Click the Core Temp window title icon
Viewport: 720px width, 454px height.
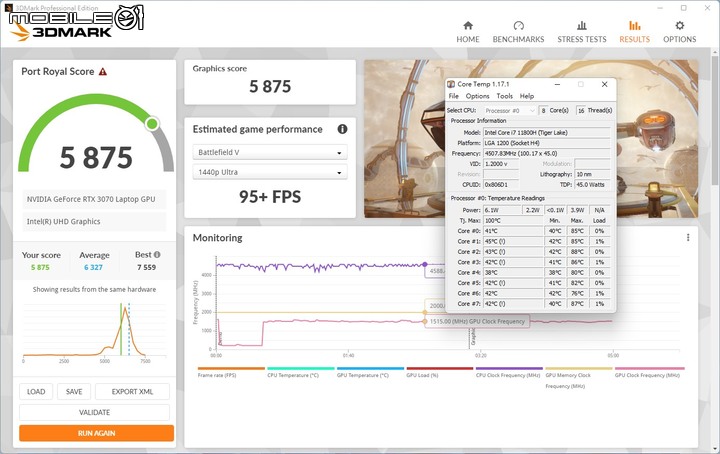tap(451, 84)
